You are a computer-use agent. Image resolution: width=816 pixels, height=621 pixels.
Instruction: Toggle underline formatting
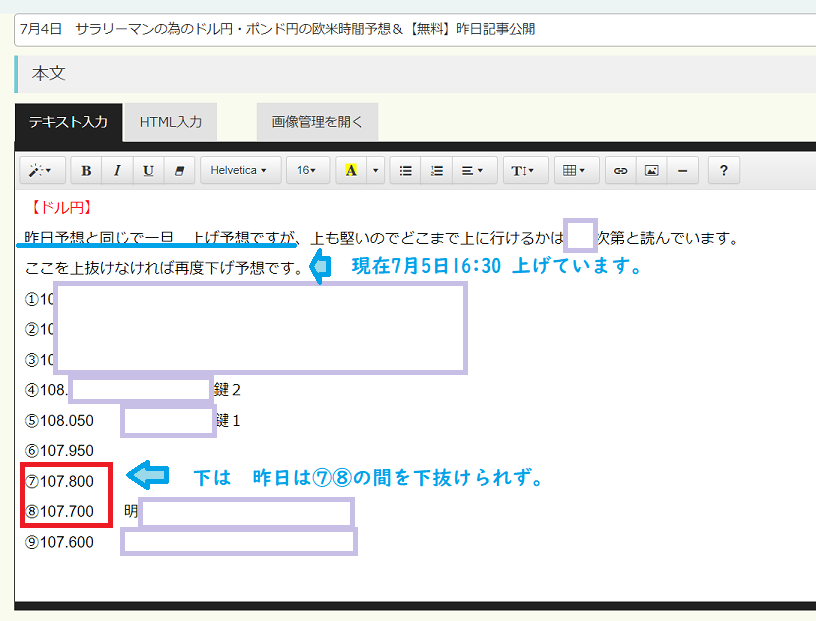(x=148, y=170)
